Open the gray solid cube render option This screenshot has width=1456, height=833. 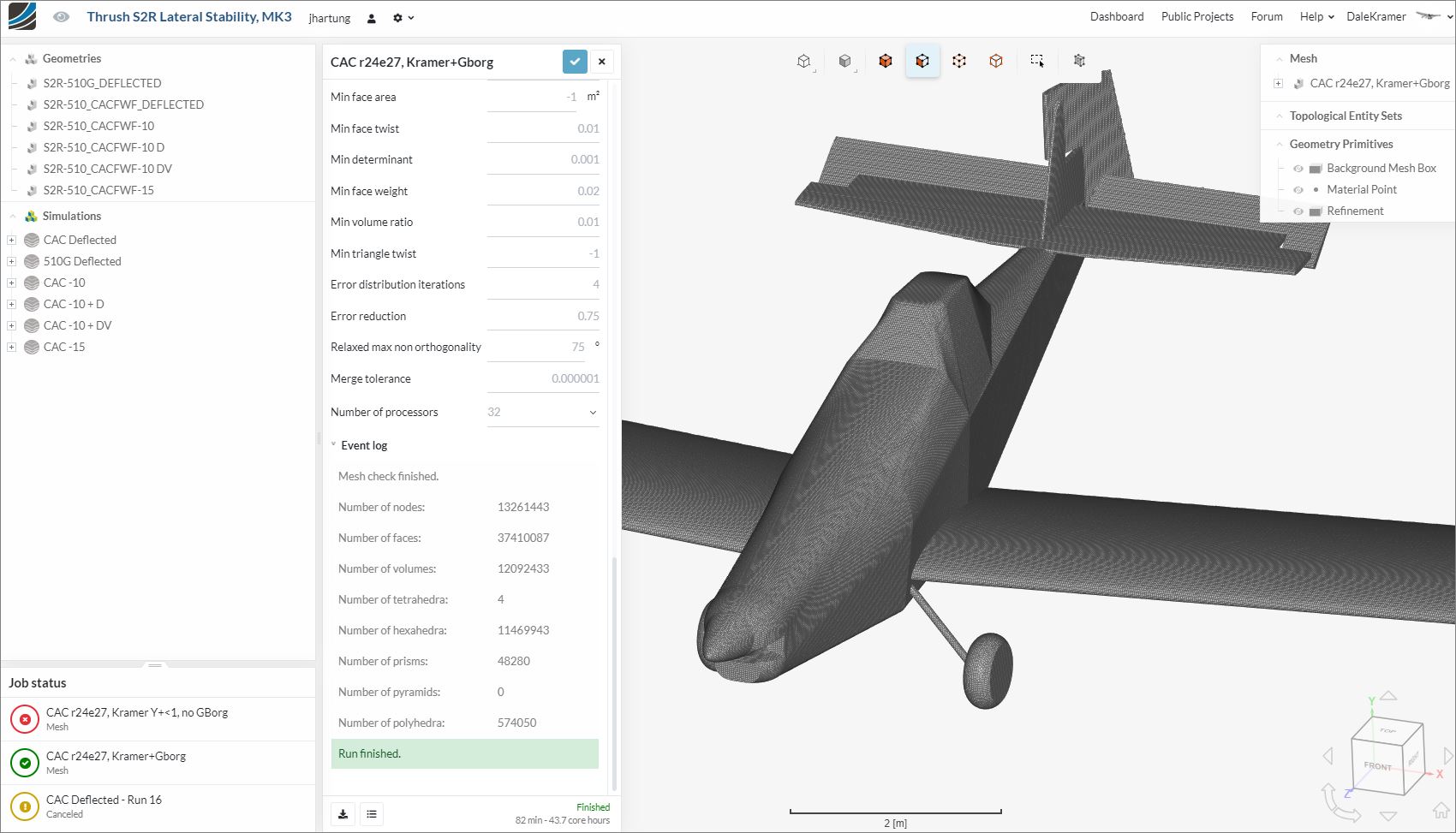pos(844,61)
